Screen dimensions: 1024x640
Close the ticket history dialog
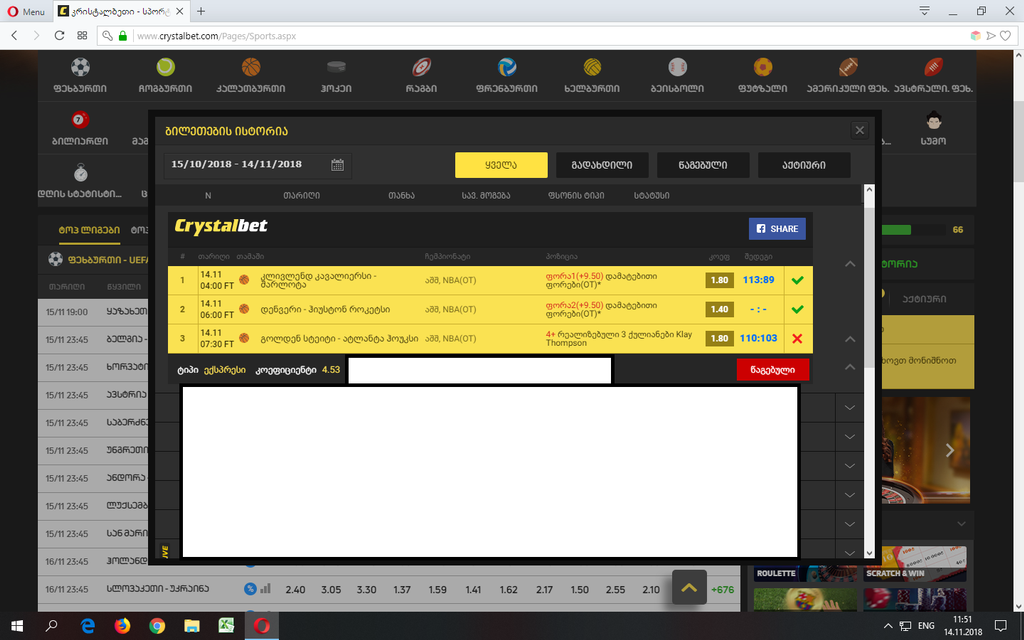click(x=859, y=130)
